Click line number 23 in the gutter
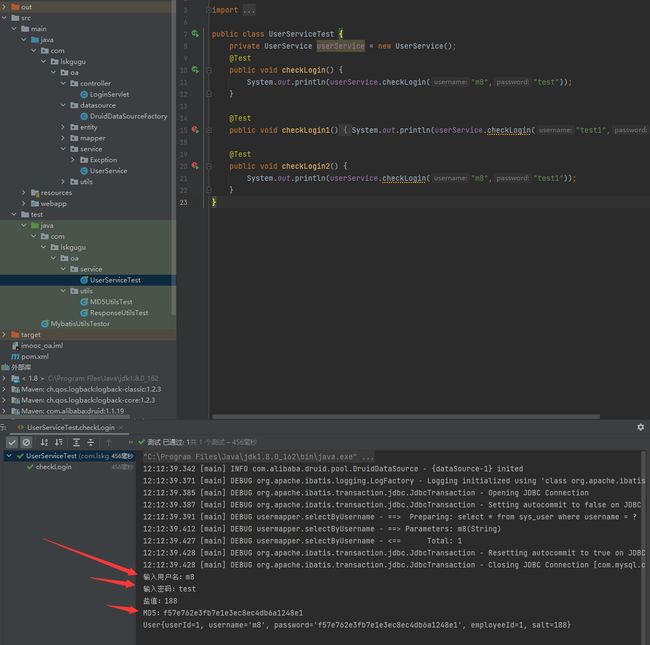650x645 pixels. [184, 202]
